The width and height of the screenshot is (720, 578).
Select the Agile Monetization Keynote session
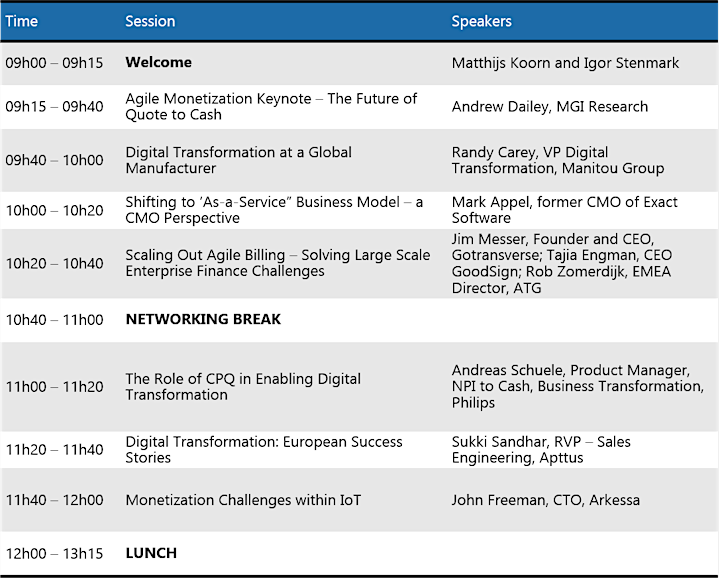271,107
